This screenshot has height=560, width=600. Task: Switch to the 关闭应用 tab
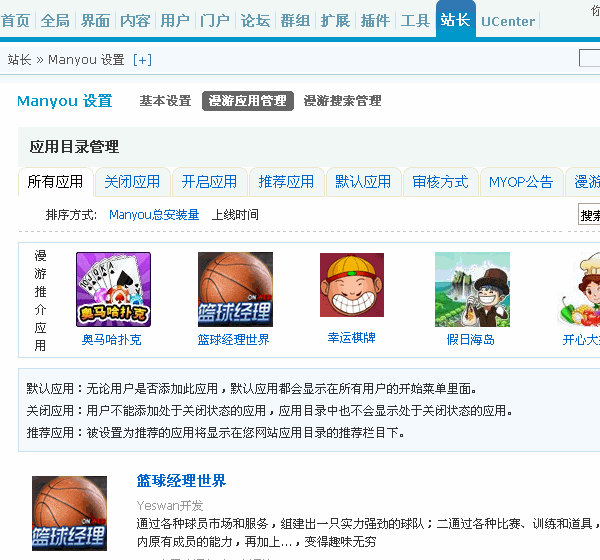pyautogui.click(x=132, y=182)
